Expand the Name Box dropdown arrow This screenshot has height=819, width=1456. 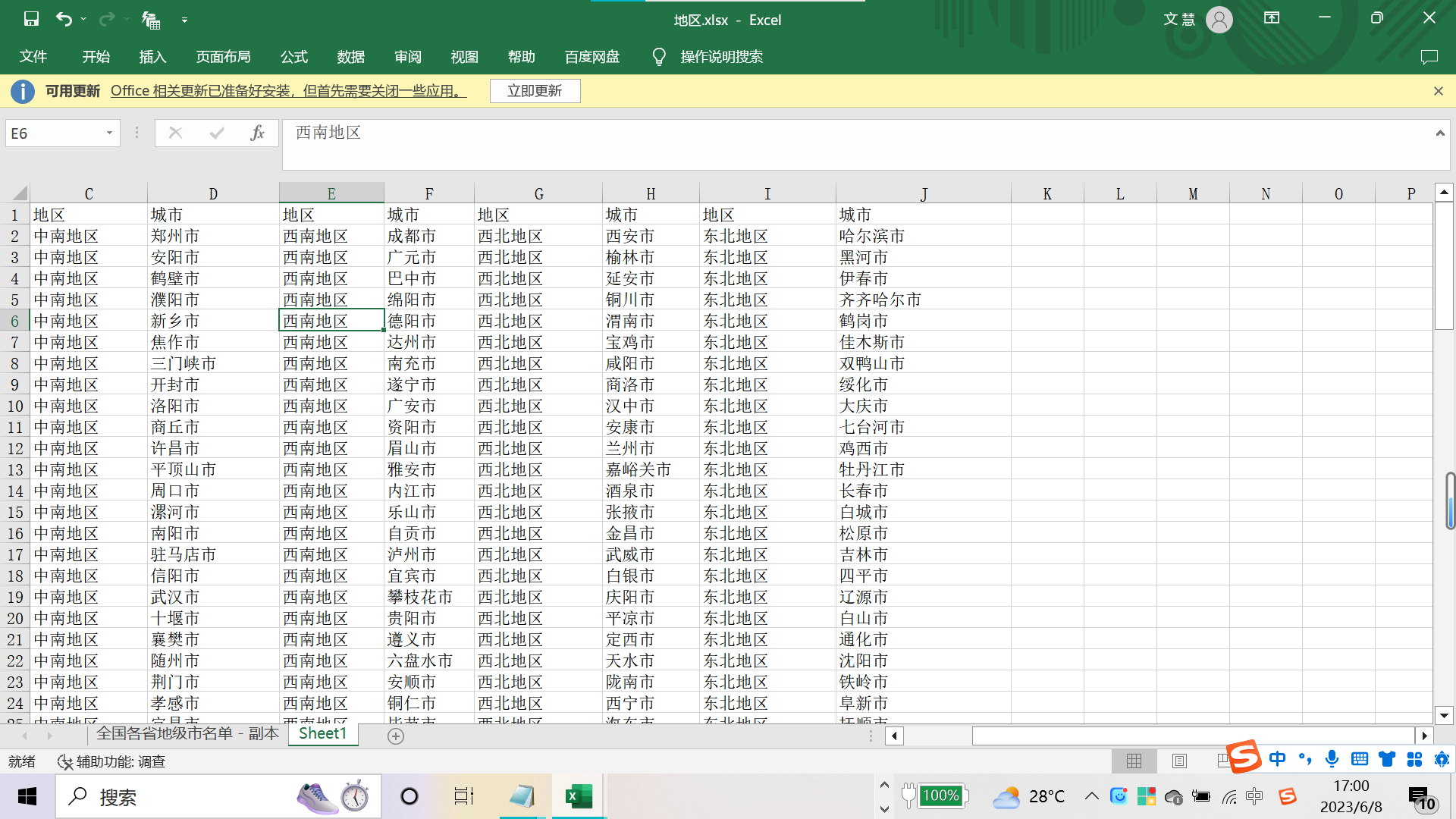click(x=109, y=133)
